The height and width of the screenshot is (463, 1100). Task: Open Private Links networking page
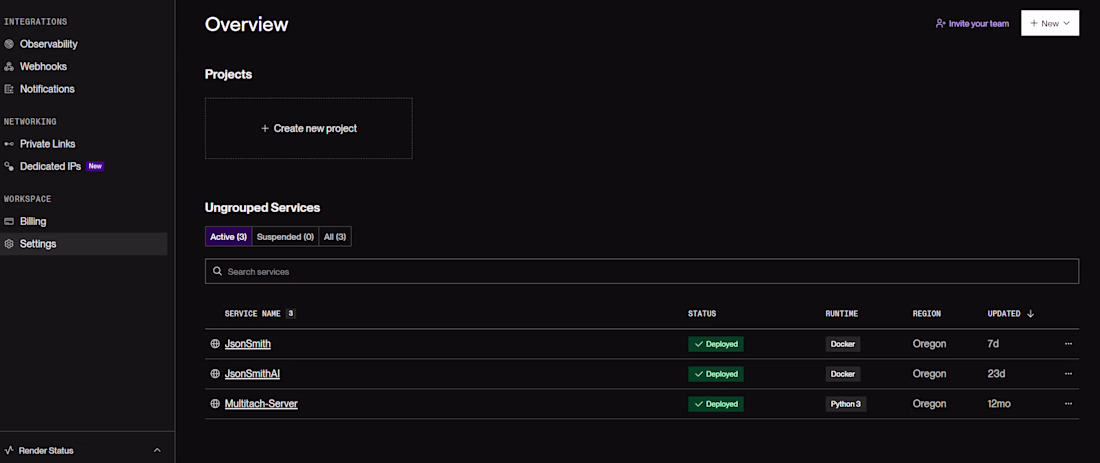click(39, 144)
